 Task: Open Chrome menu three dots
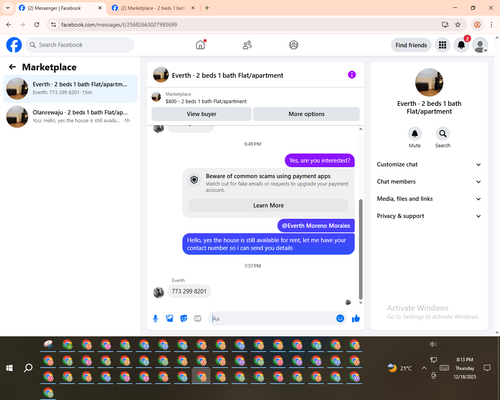491,24
